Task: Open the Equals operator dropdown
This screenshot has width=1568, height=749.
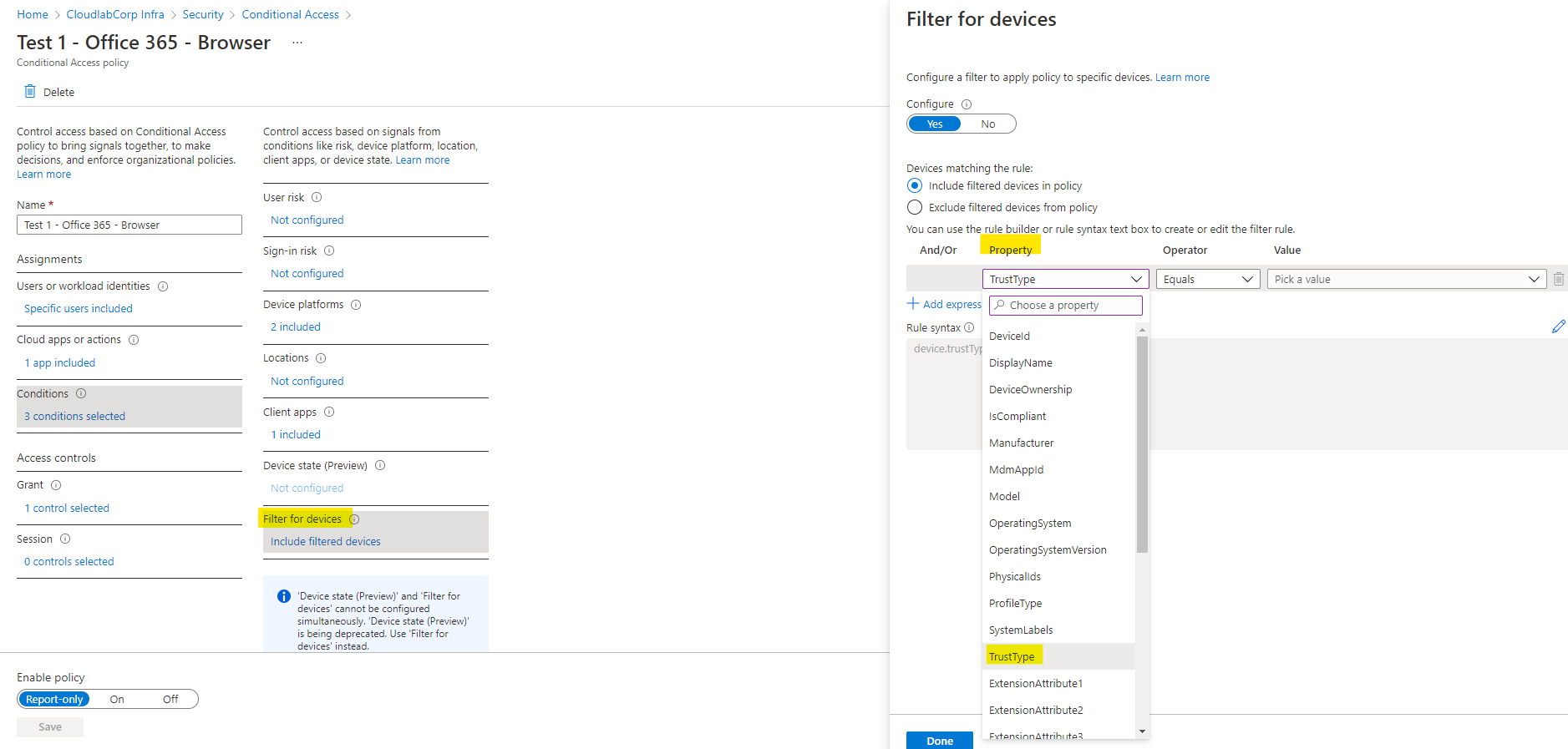Action: click(x=1208, y=279)
